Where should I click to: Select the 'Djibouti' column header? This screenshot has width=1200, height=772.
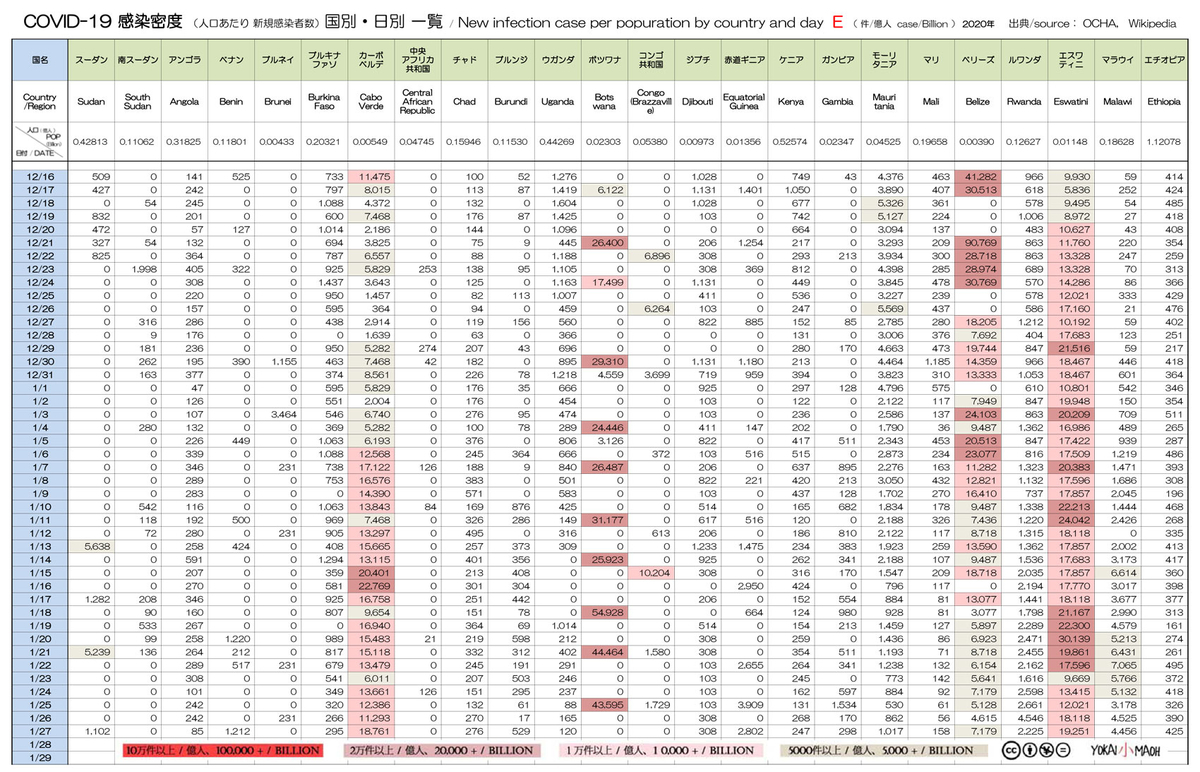(697, 102)
